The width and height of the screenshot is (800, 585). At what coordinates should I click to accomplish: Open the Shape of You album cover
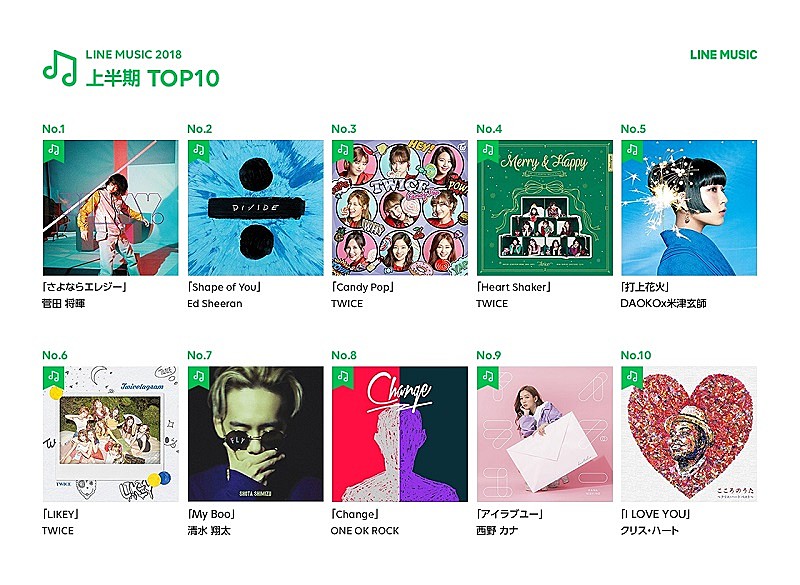click(x=256, y=208)
